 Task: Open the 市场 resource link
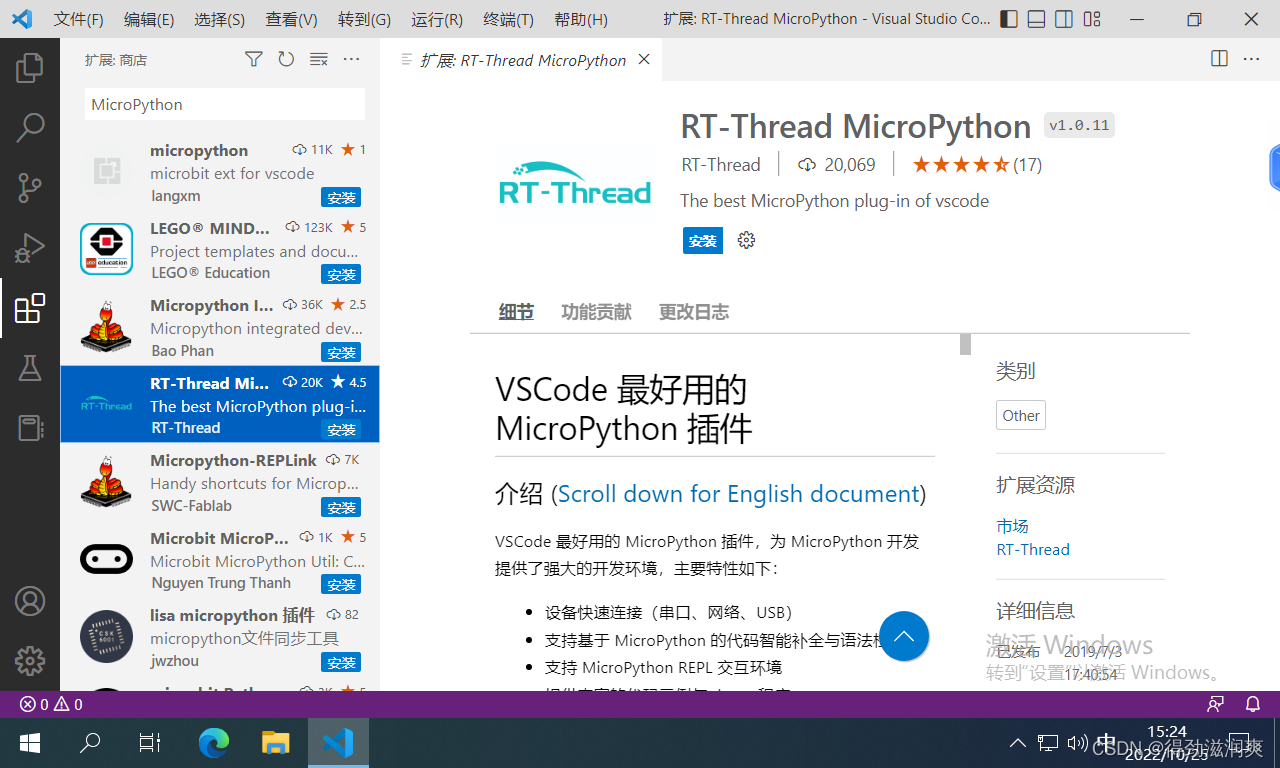click(1012, 526)
